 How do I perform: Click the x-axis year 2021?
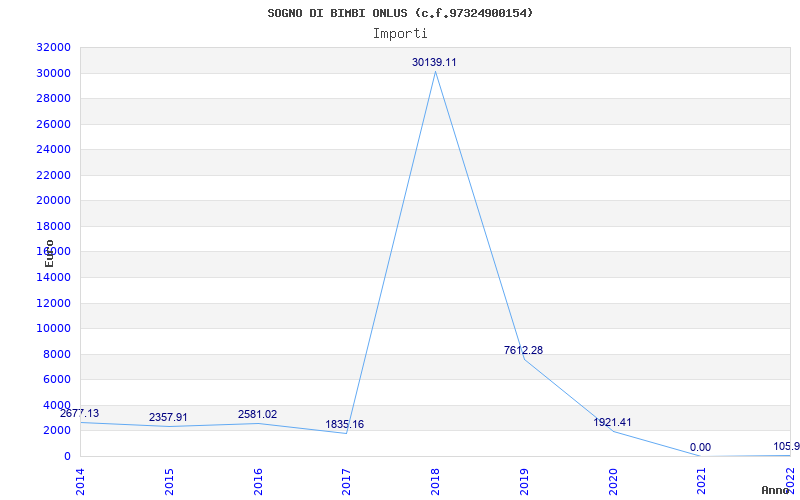coord(702,482)
